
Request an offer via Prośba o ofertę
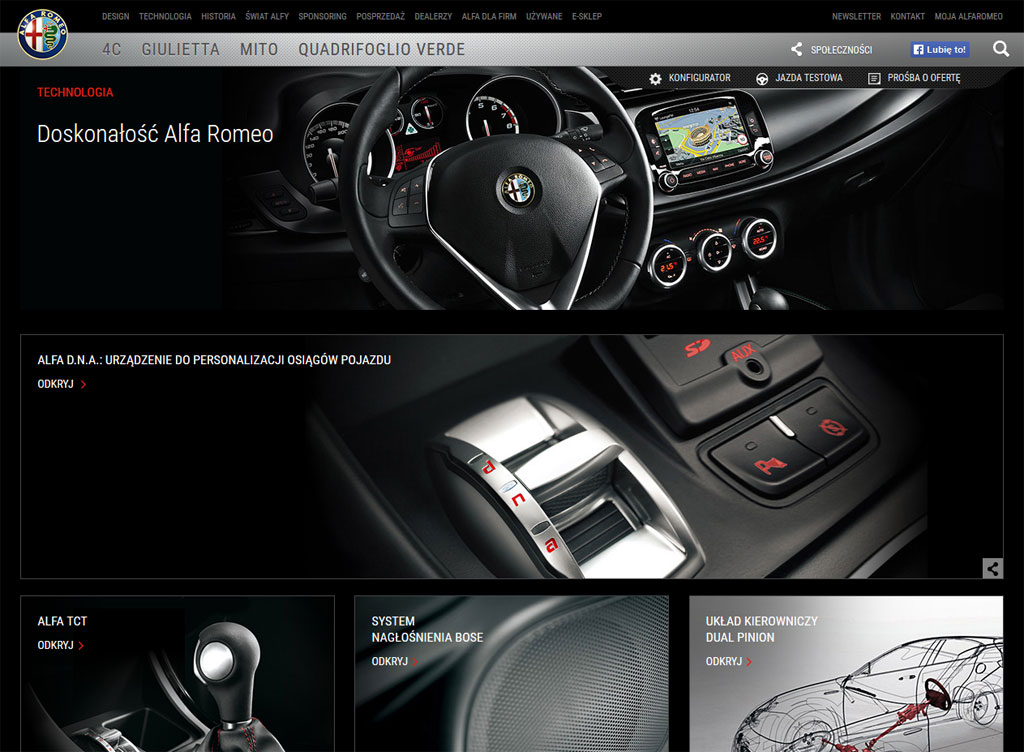tap(924, 78)
